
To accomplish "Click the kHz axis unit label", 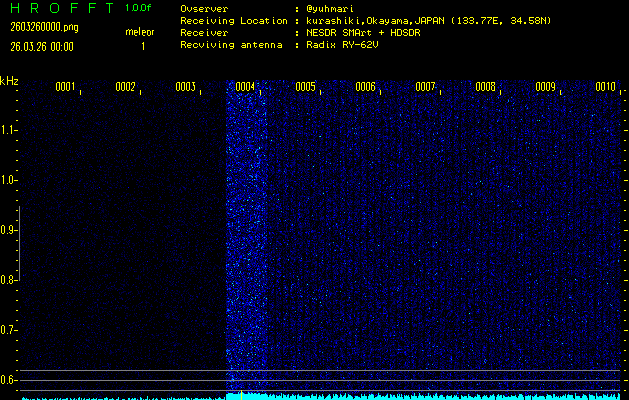I will tap(9, 81).
